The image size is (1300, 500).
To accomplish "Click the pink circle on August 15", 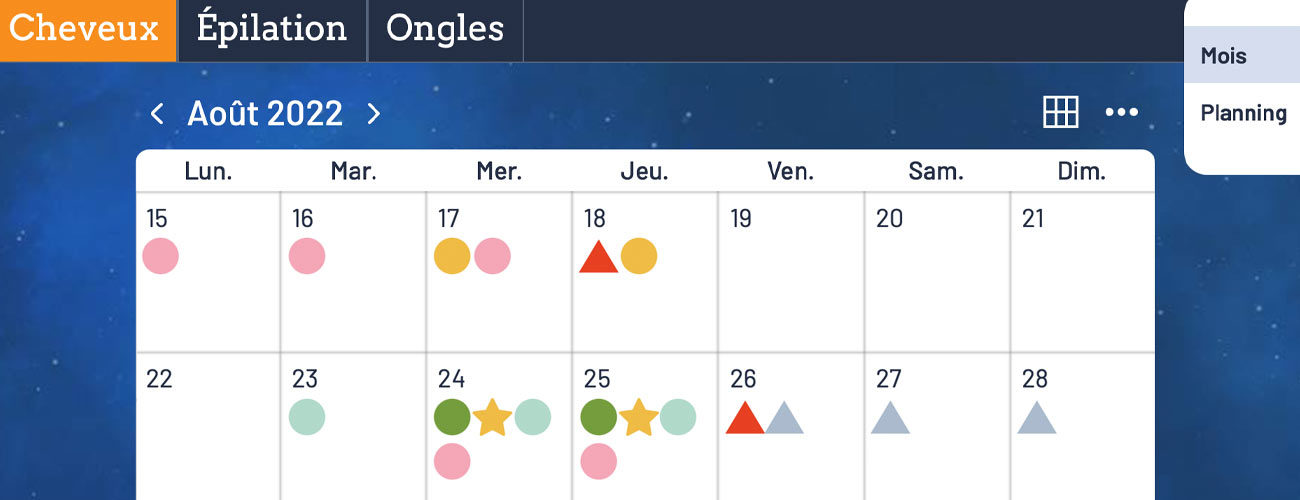I will [x=160, y=256].
